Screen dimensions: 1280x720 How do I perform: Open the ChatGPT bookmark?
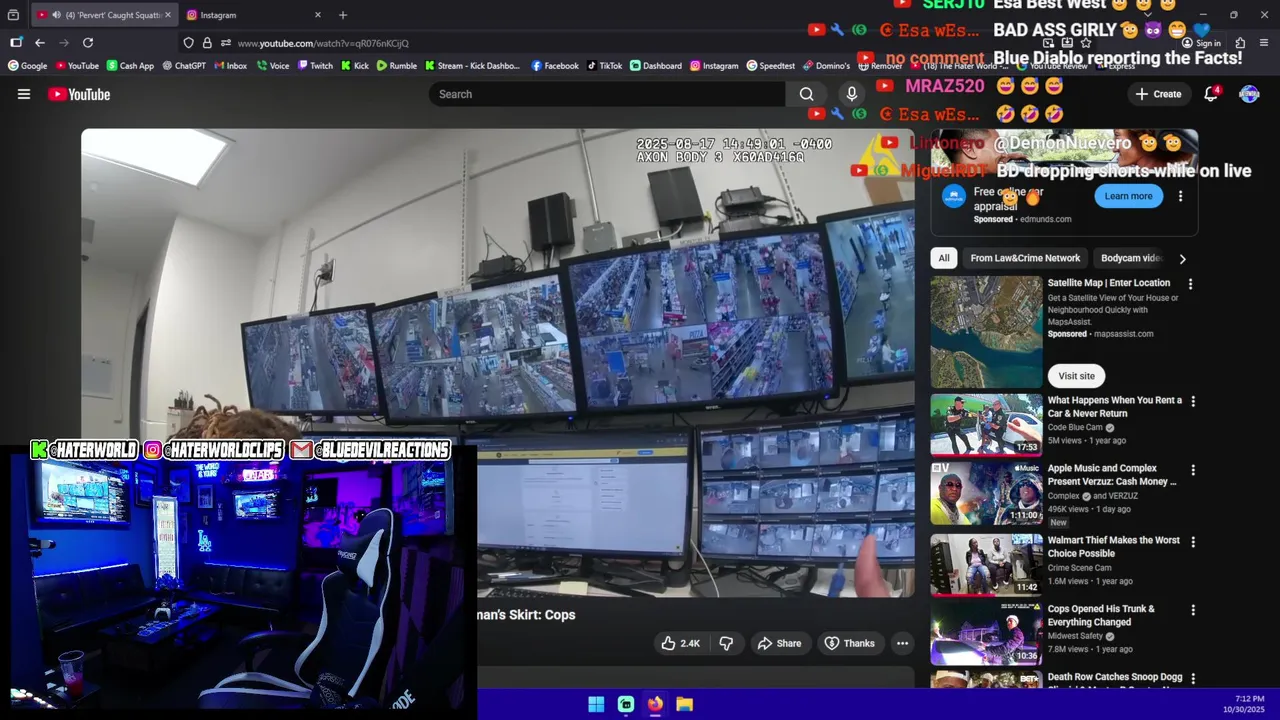click(x=183, y=66)
